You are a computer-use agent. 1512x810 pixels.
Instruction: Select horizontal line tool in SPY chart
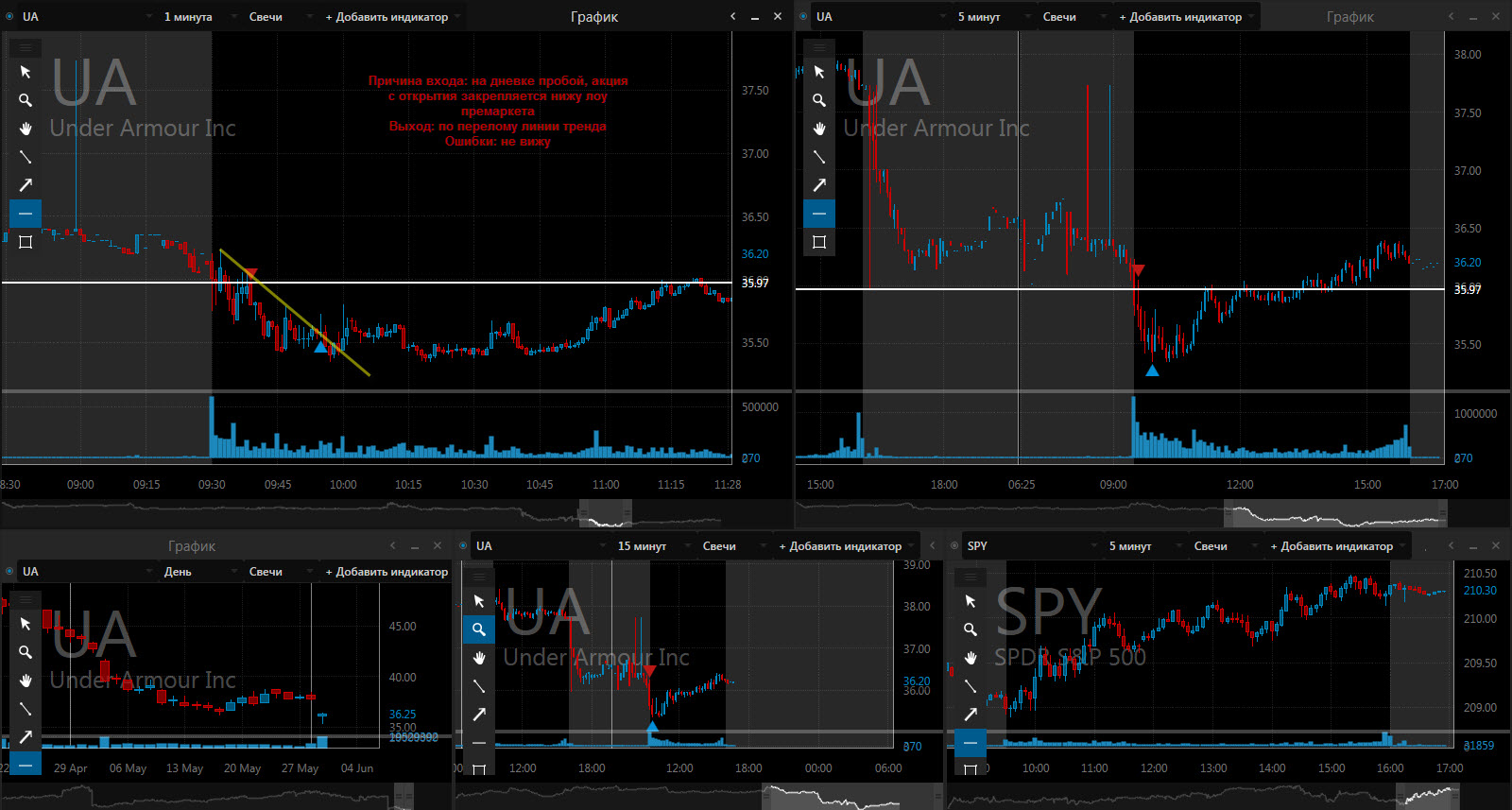pyautogui.click(x=971, y=743)
